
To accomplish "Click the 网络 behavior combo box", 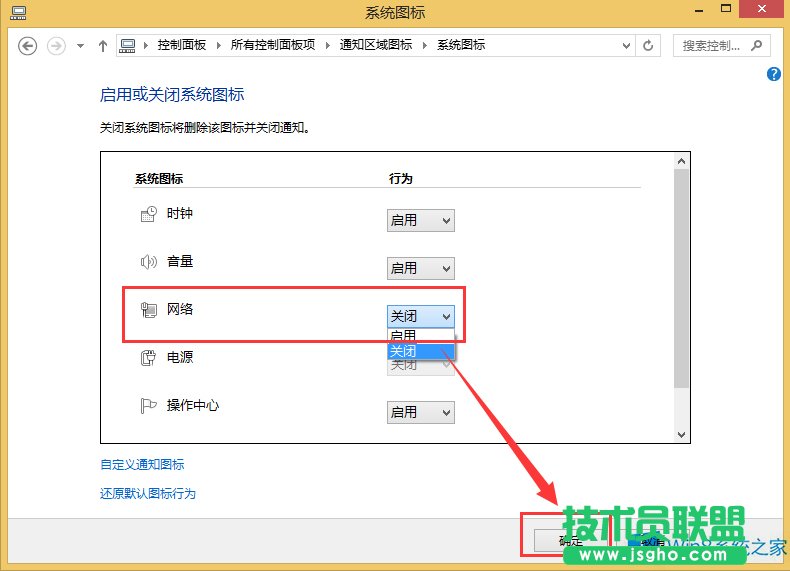I will click(421, 316).
